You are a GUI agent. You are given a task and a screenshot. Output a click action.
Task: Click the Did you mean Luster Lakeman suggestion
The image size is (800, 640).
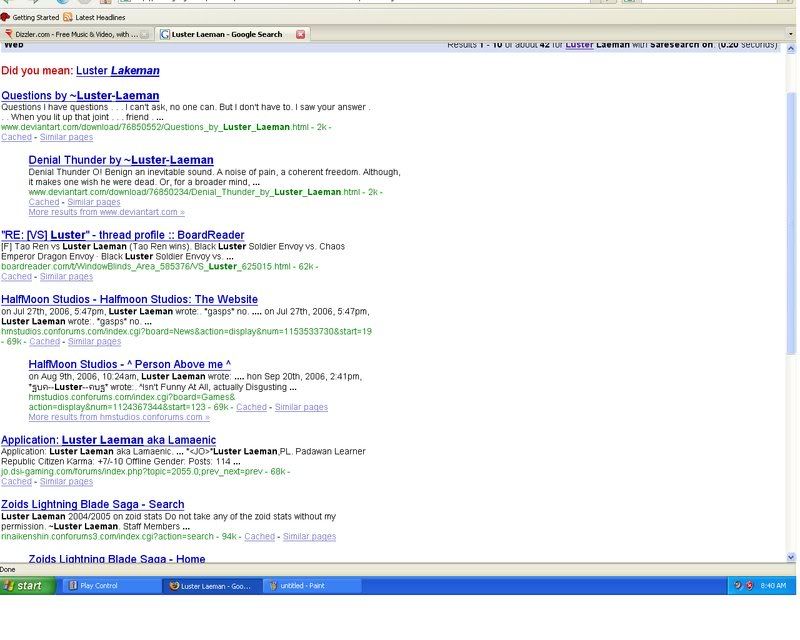118,70
